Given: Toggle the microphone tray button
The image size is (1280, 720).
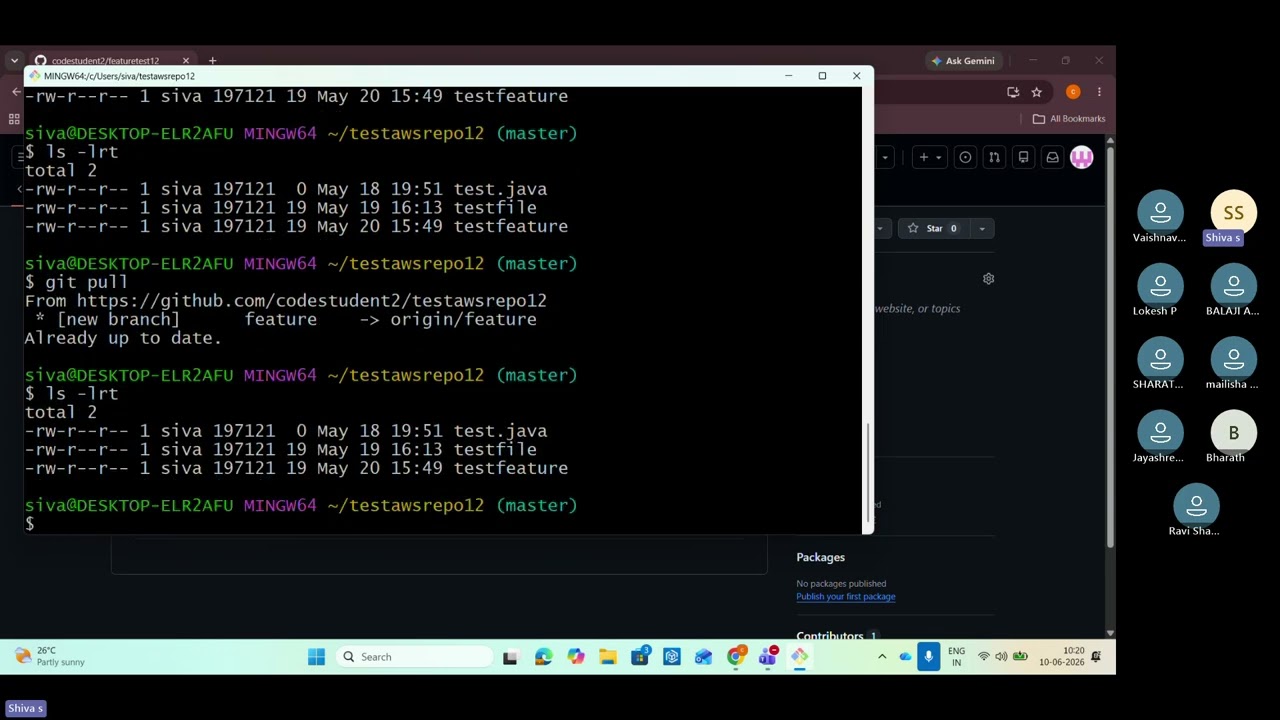Looking at the screenshot, I should tap(929, 657).
